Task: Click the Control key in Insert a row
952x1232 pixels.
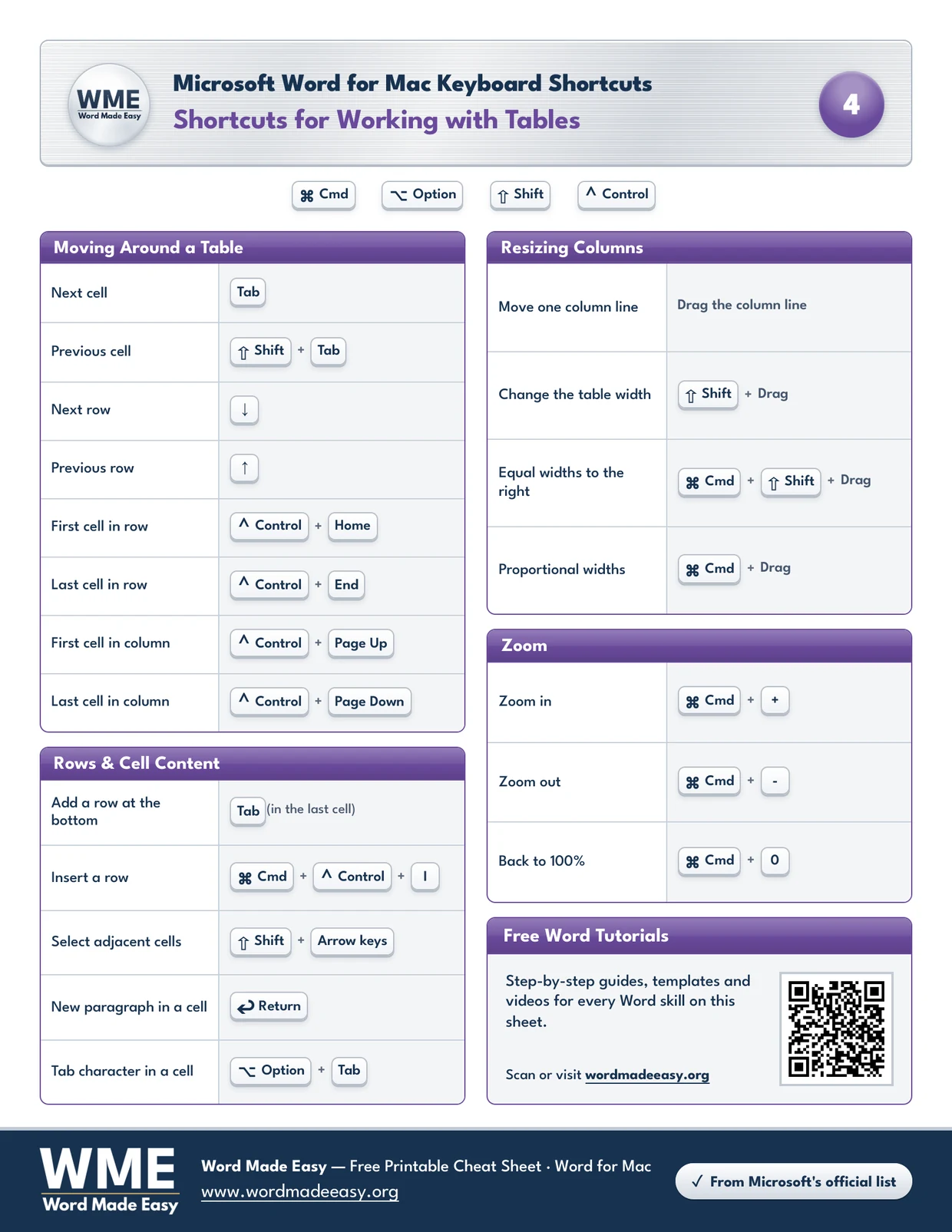Action: [352, 877]
